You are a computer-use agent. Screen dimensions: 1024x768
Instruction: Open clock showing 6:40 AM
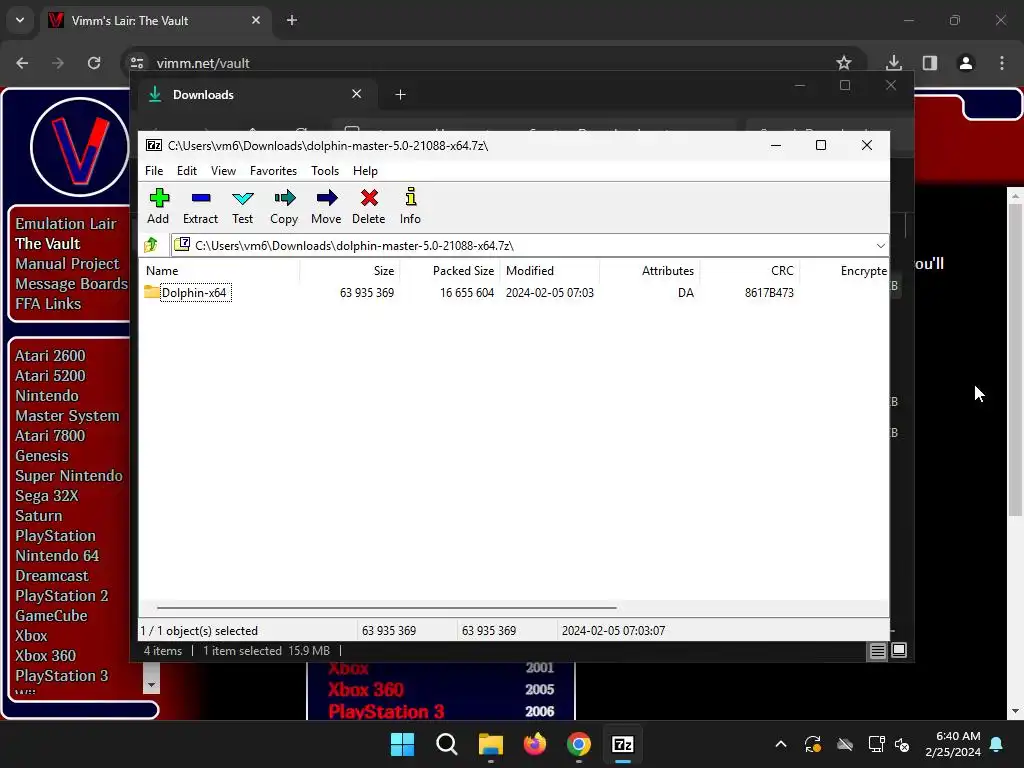click(x=953, y=744)
